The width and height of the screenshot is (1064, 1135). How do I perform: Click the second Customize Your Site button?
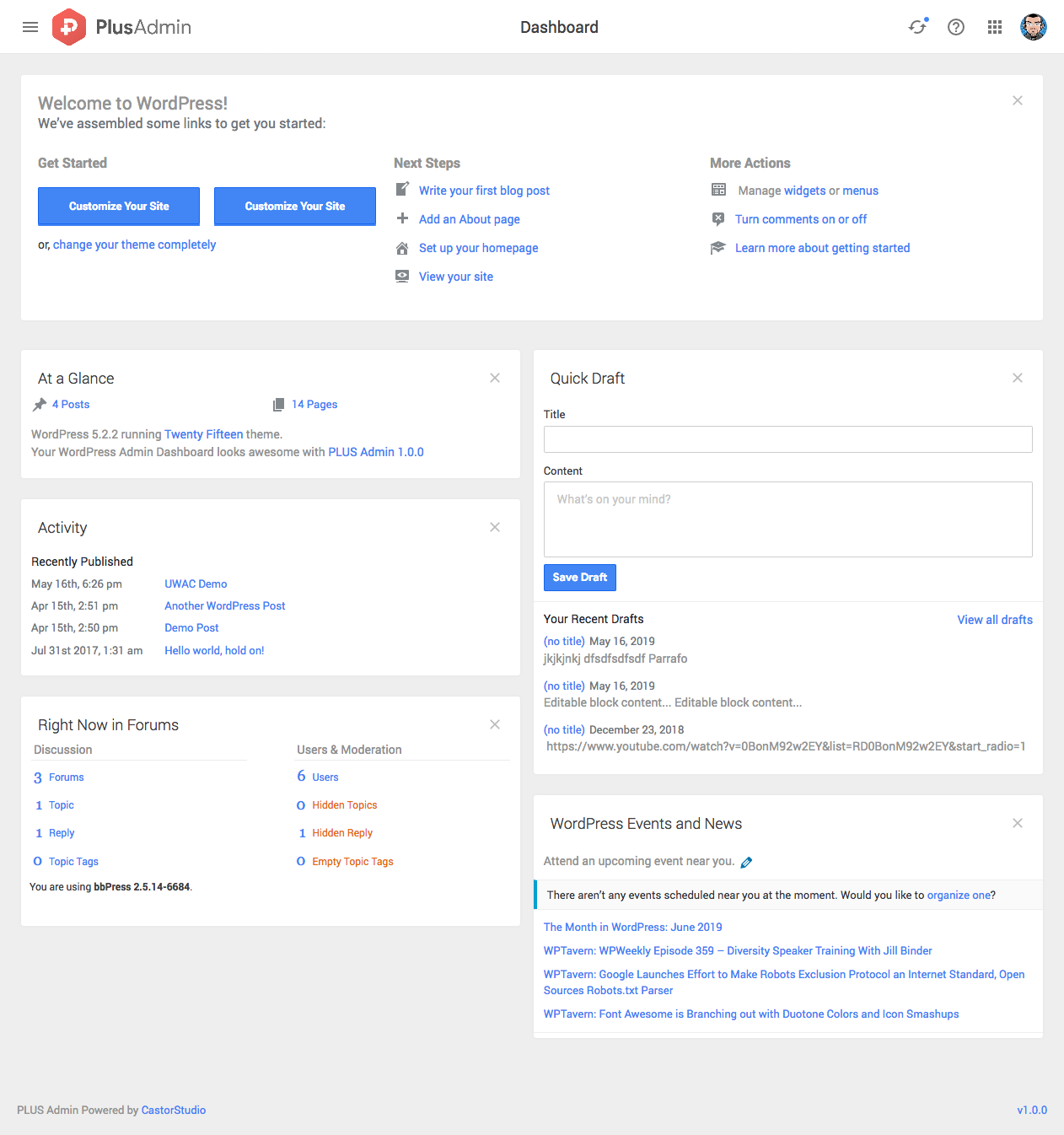pyautogui.click(x=295, y=207)
